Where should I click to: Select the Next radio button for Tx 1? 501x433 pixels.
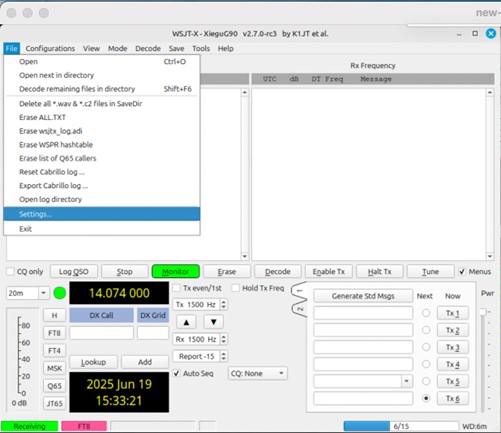point(426,313)
